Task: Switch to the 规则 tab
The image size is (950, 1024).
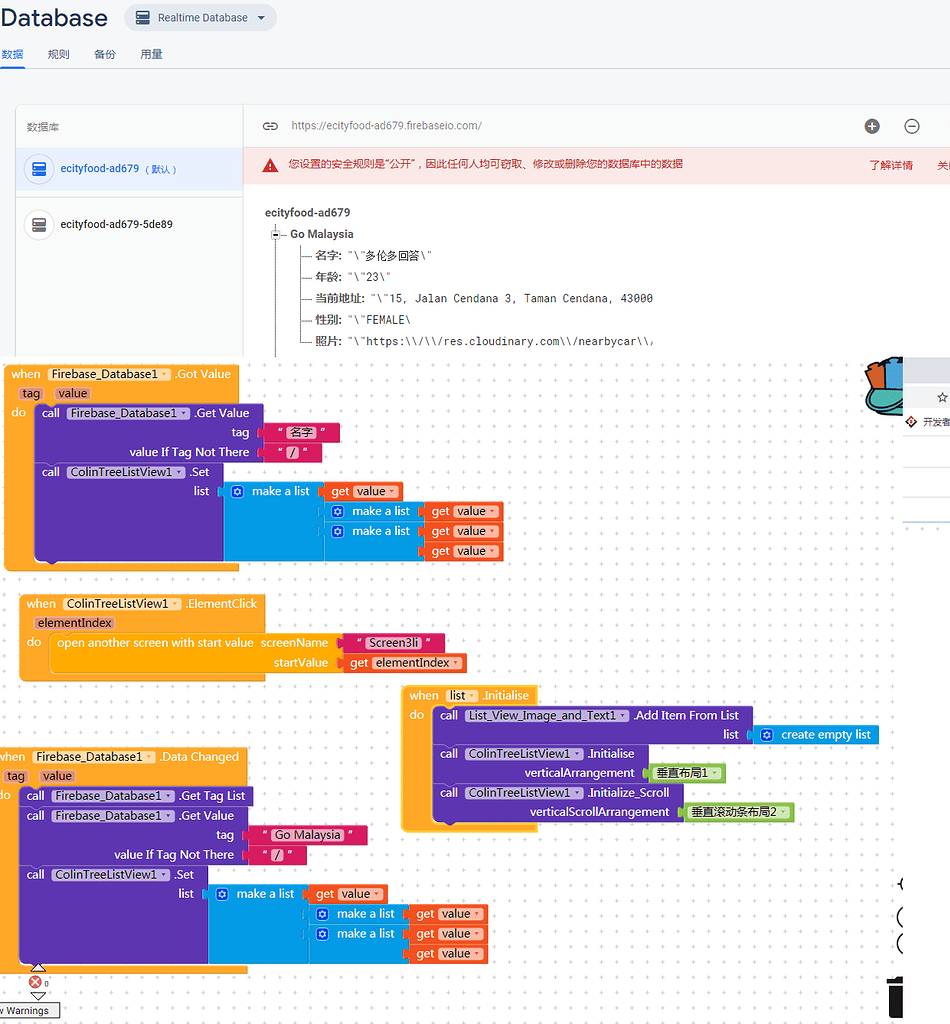Action: [x=57, y=54]
